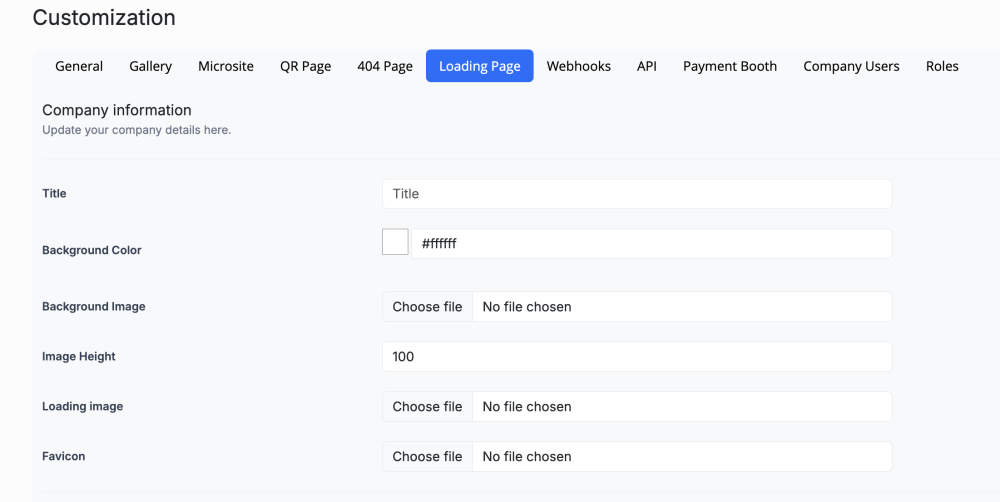Click the Company information section heading
1000x502 pixels.
[x=117, y=110]
